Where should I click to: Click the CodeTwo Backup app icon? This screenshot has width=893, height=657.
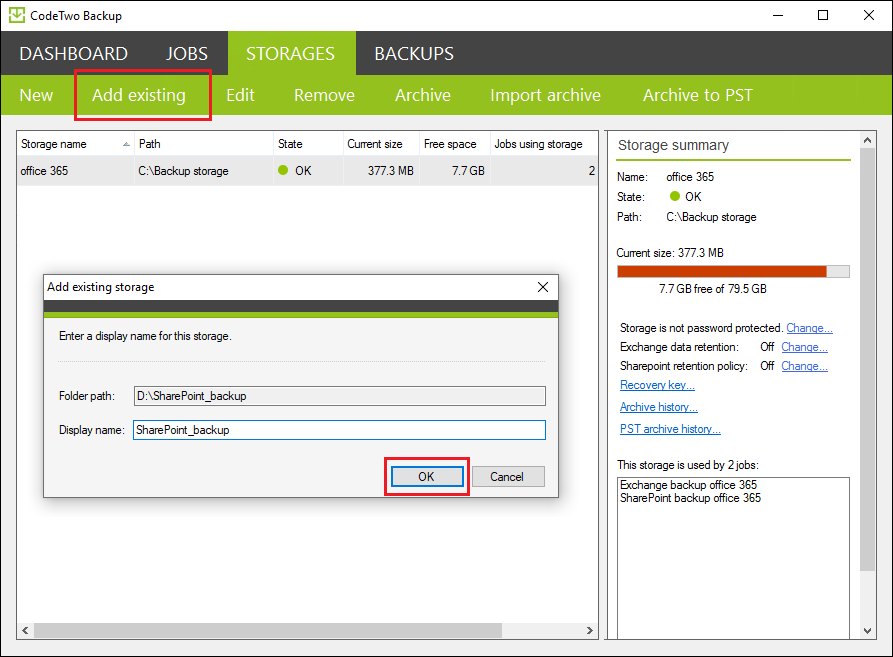(x=17, y=15)
